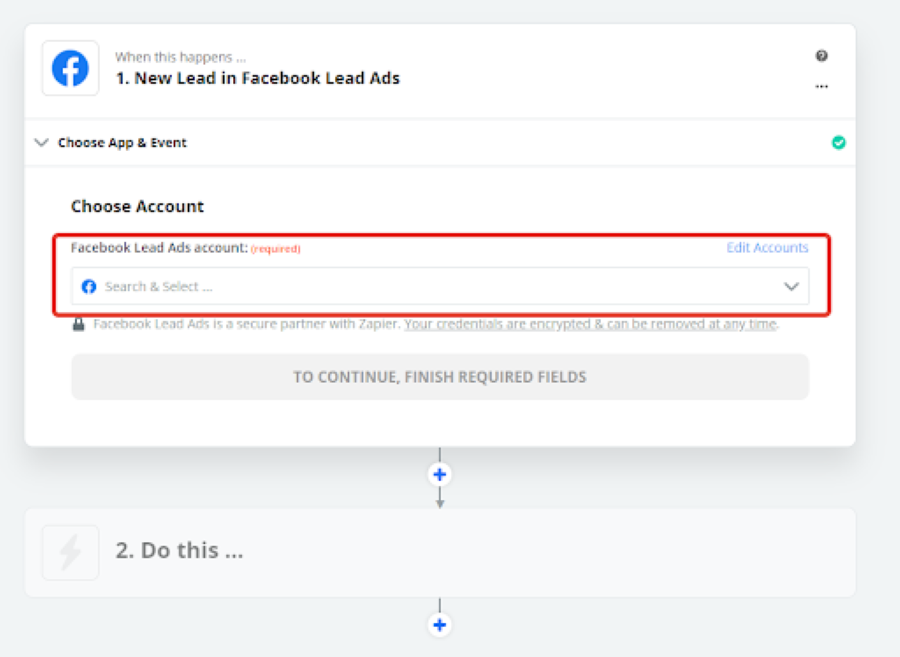Click the Choose Account heading
Viewport: 900px width, 657px height.
pos(137,206)
